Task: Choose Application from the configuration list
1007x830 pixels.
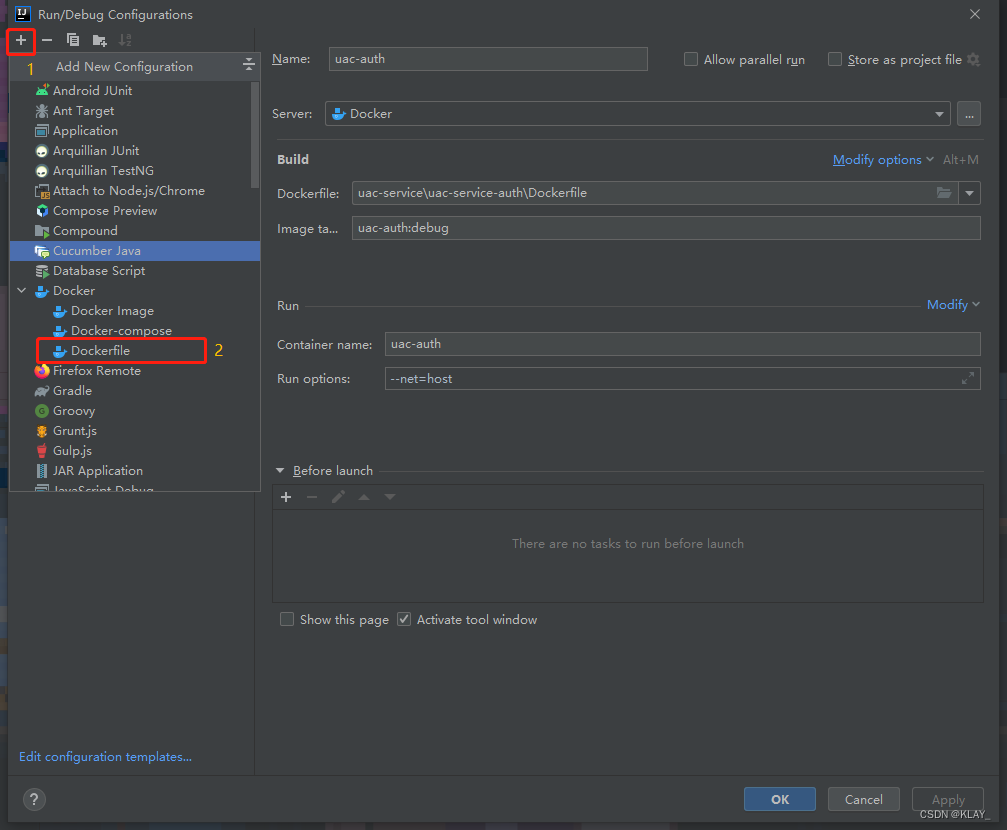Action: tap(135, 130)
